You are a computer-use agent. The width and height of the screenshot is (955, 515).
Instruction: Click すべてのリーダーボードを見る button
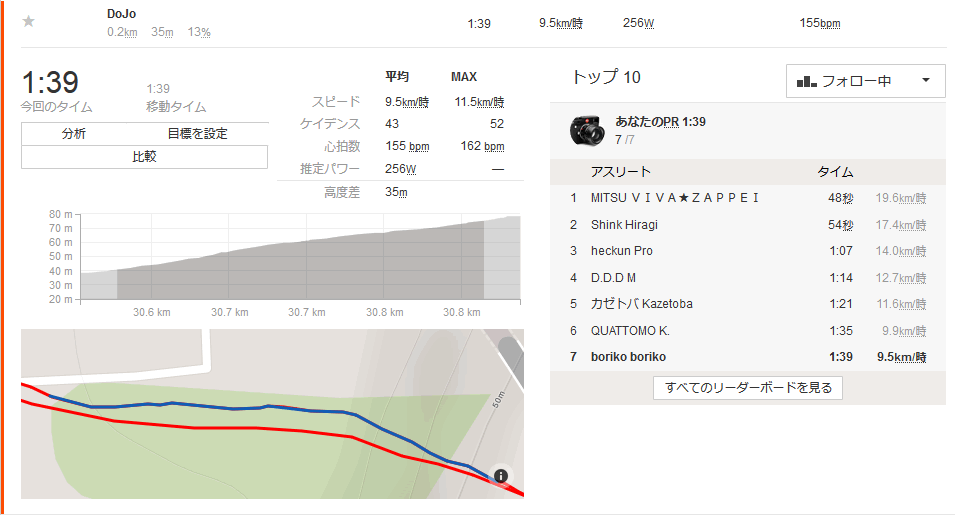pyautogui.click(x=748, y=388)
